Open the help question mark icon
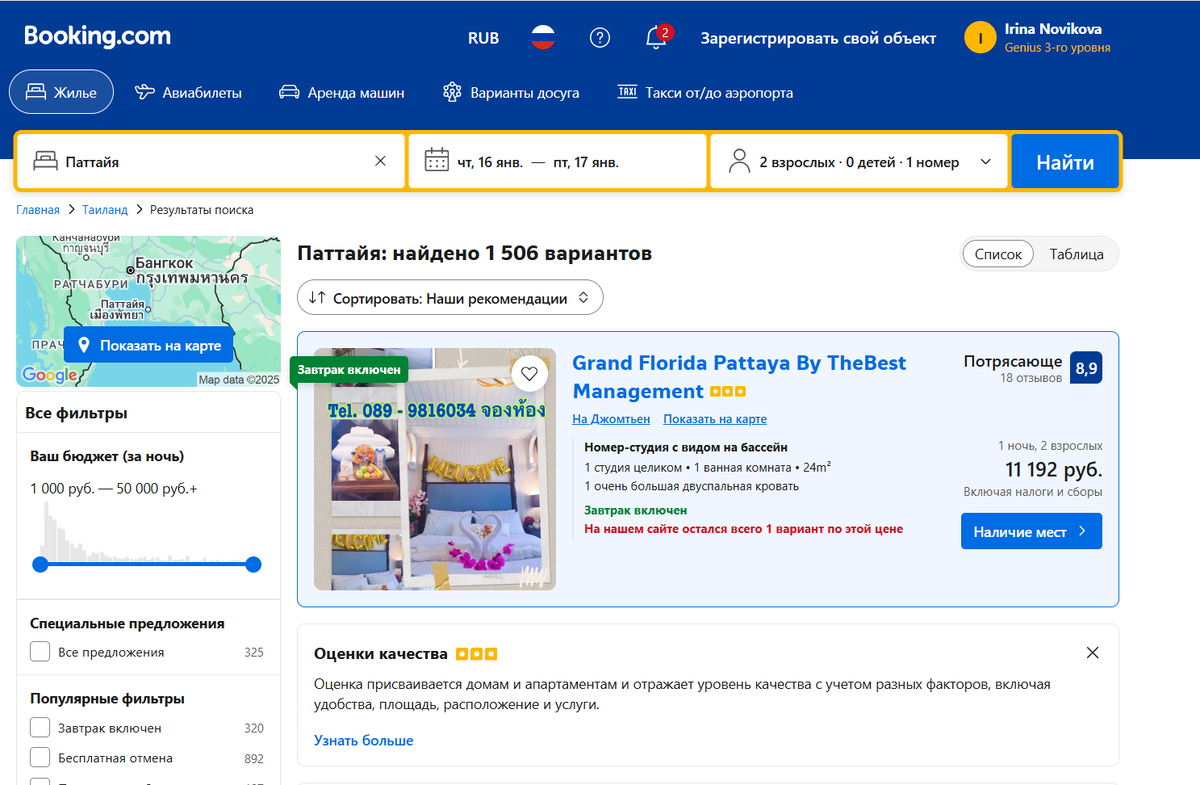Viewport: 1200px width, 785px height. tap(600, 38)
